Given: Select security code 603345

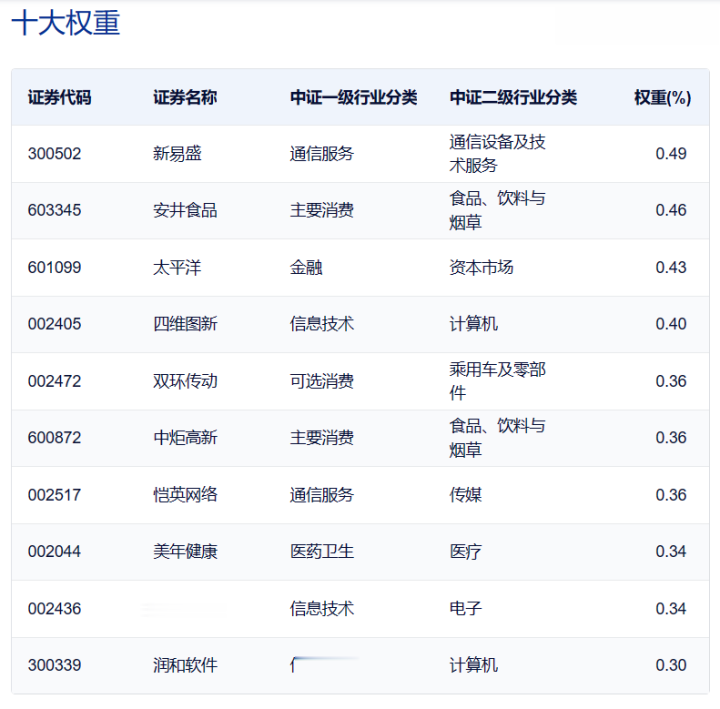Looking at the screenshot, I should pos(54,210).
